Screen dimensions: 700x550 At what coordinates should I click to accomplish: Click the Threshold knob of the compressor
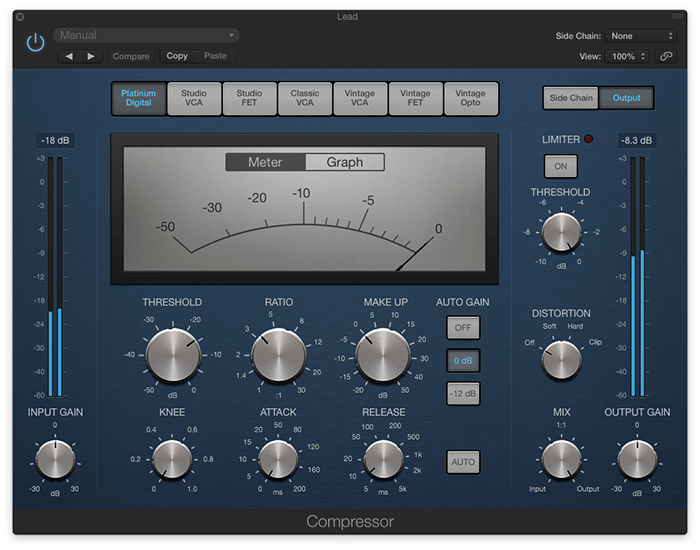click(172, 355)
